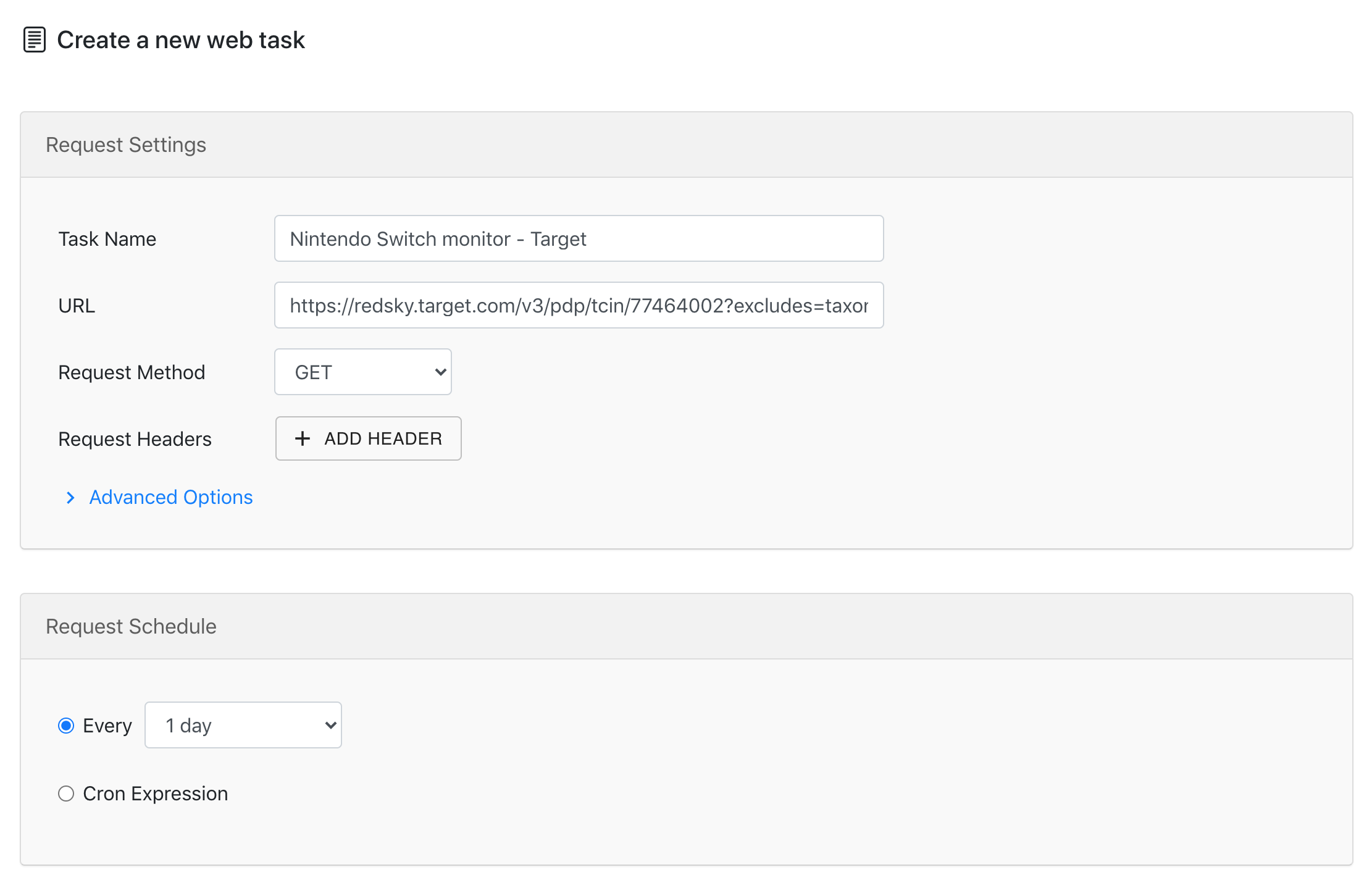Expand the Advanced Options chevron
Screen dimensions: 1372x888
click(70, 498)
